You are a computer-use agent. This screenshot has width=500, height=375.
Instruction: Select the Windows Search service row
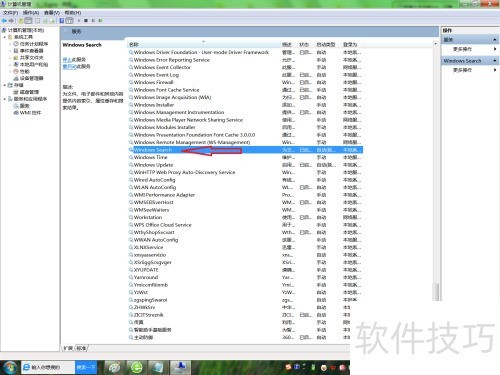click(x=245, y=150)
